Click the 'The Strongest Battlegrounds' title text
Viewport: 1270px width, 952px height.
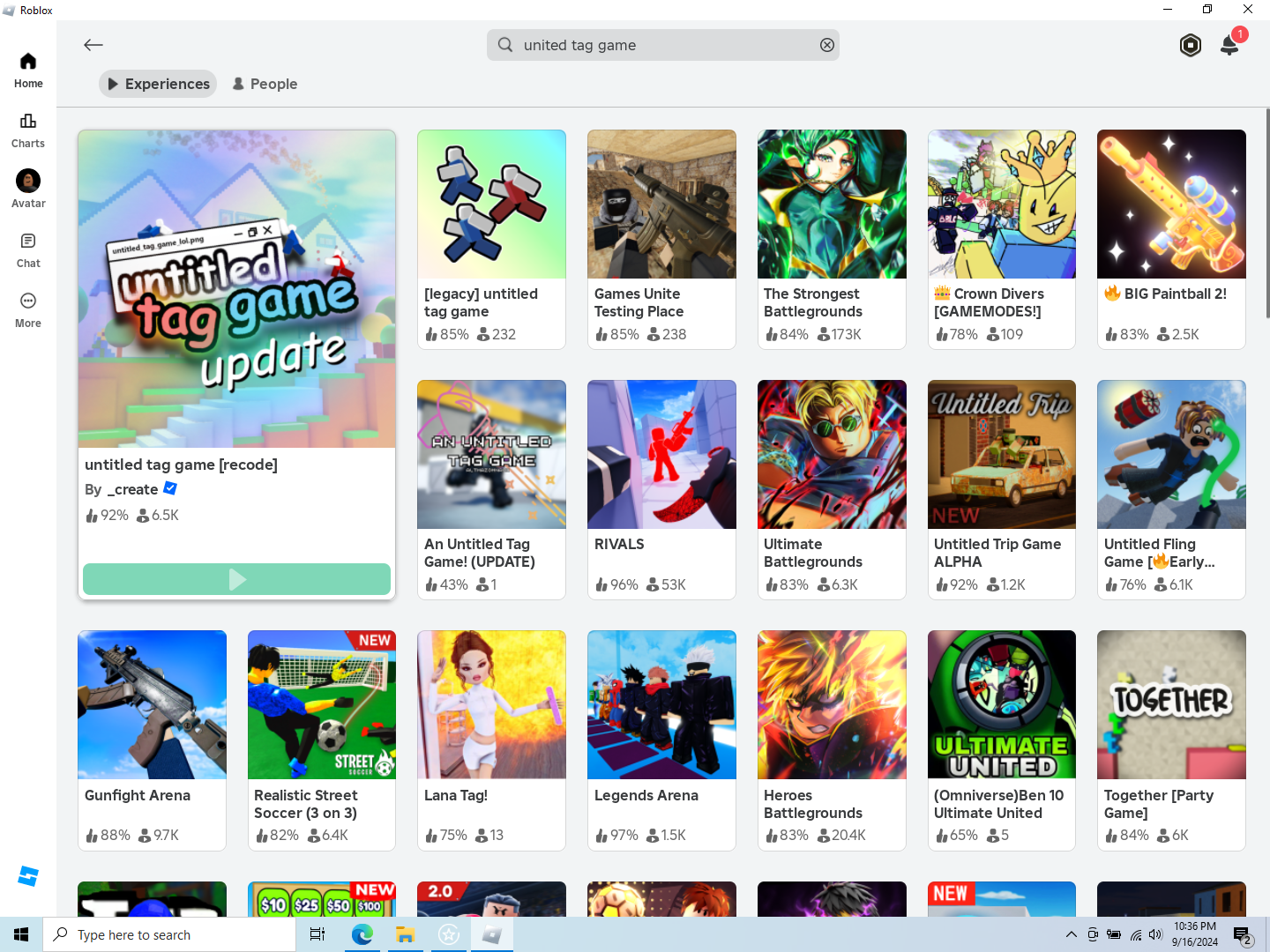point(813,302)
